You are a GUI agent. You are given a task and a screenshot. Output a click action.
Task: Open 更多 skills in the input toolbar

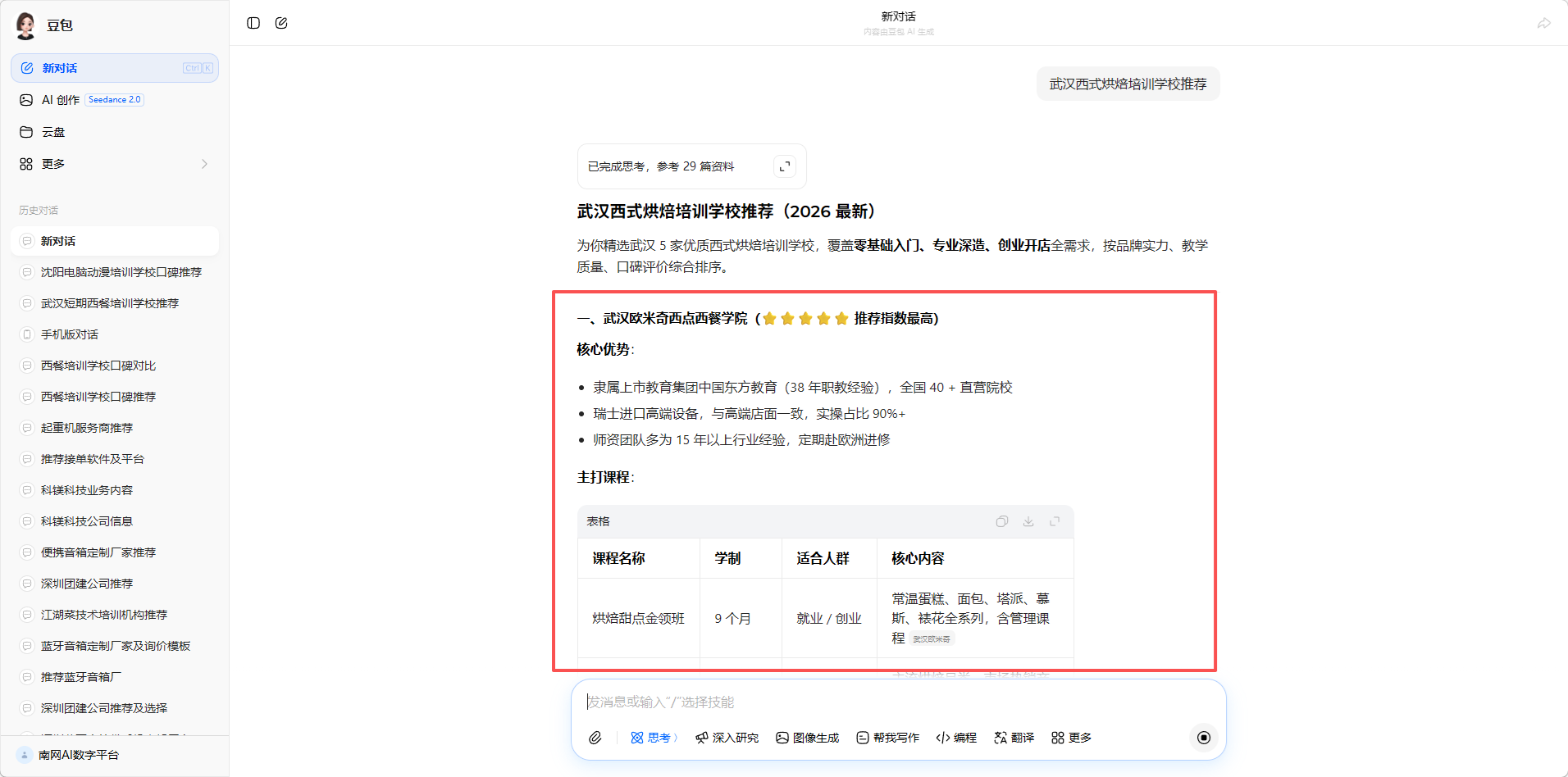click(1071, 738)
